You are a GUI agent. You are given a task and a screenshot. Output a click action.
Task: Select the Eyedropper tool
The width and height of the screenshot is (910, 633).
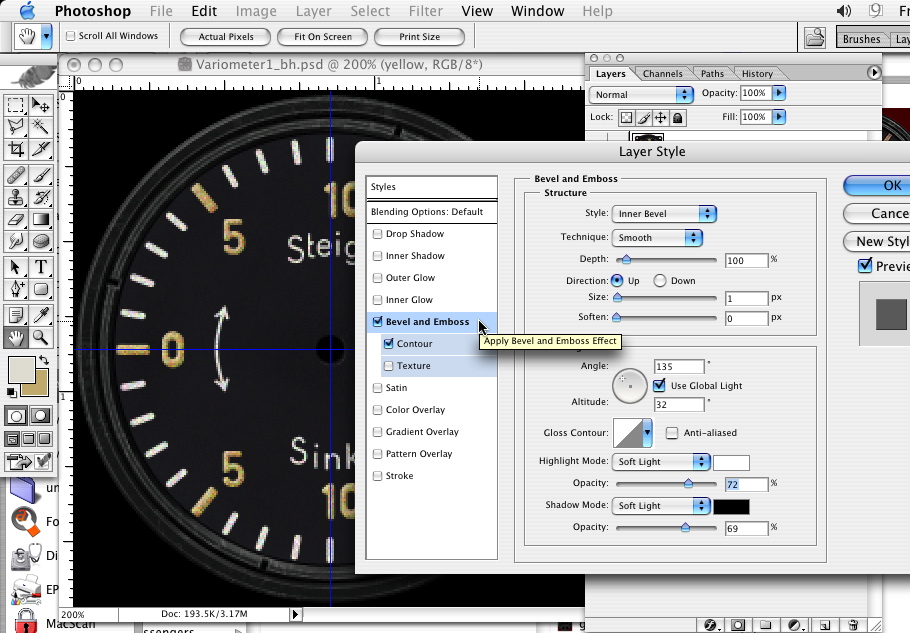coord(41,315)
